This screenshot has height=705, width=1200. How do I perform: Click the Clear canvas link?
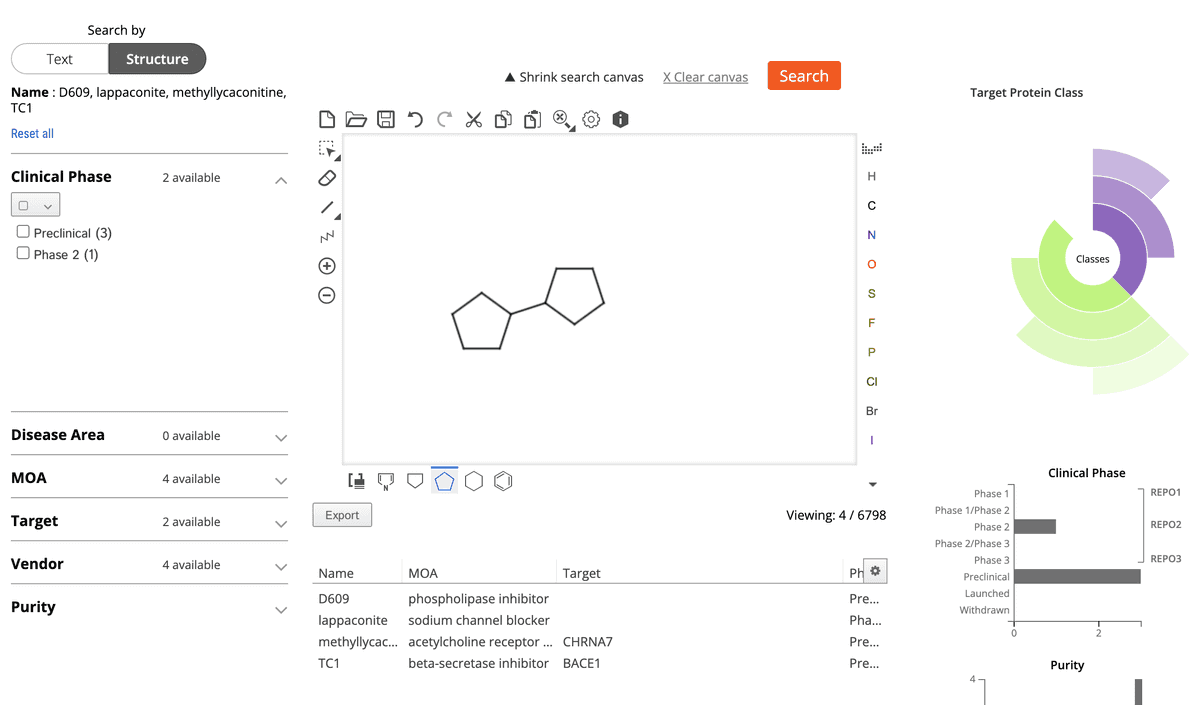click(705, 77)
